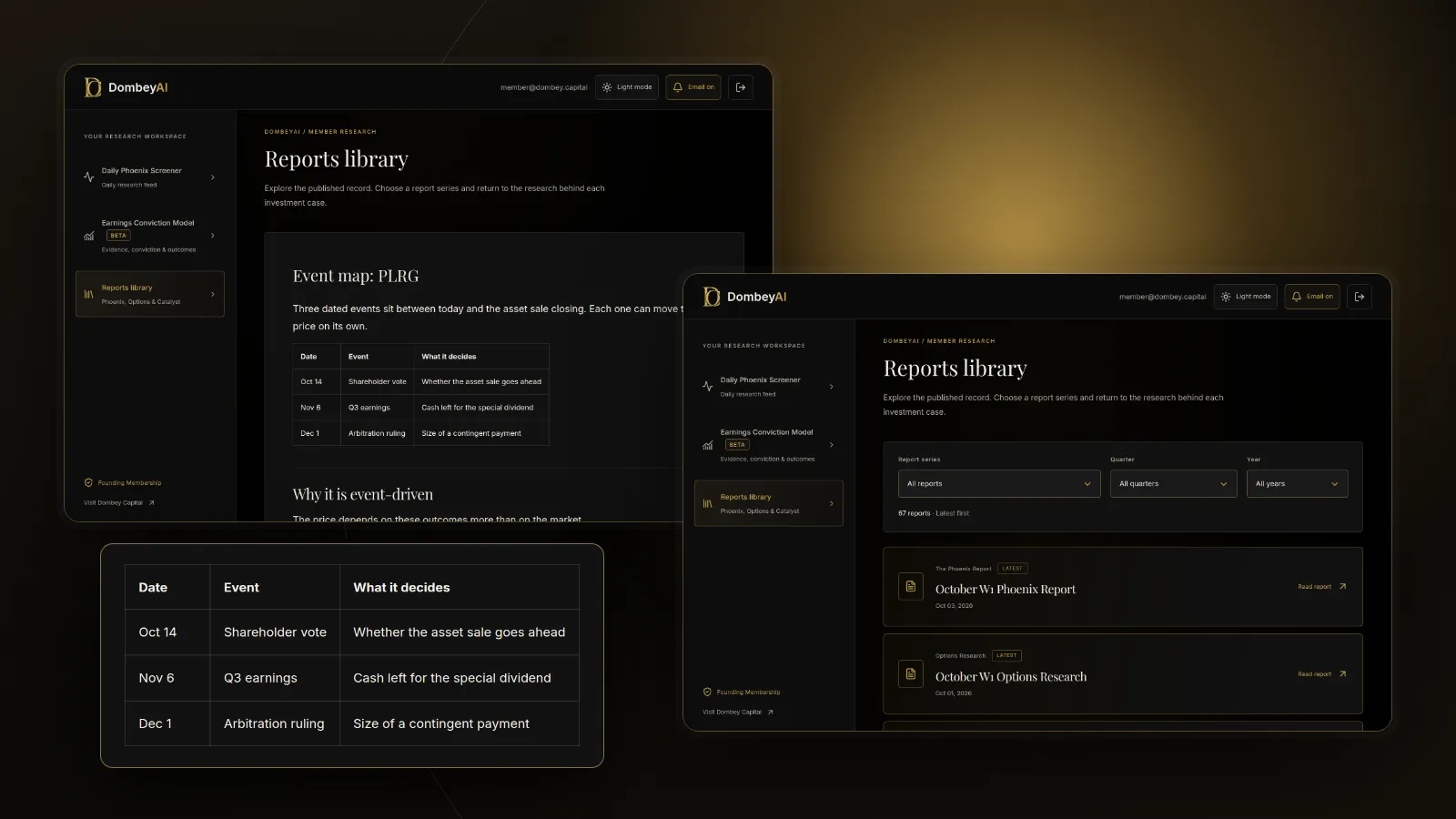
Task: Expand Reports library chevron in back window
Action: click(213, 294)
